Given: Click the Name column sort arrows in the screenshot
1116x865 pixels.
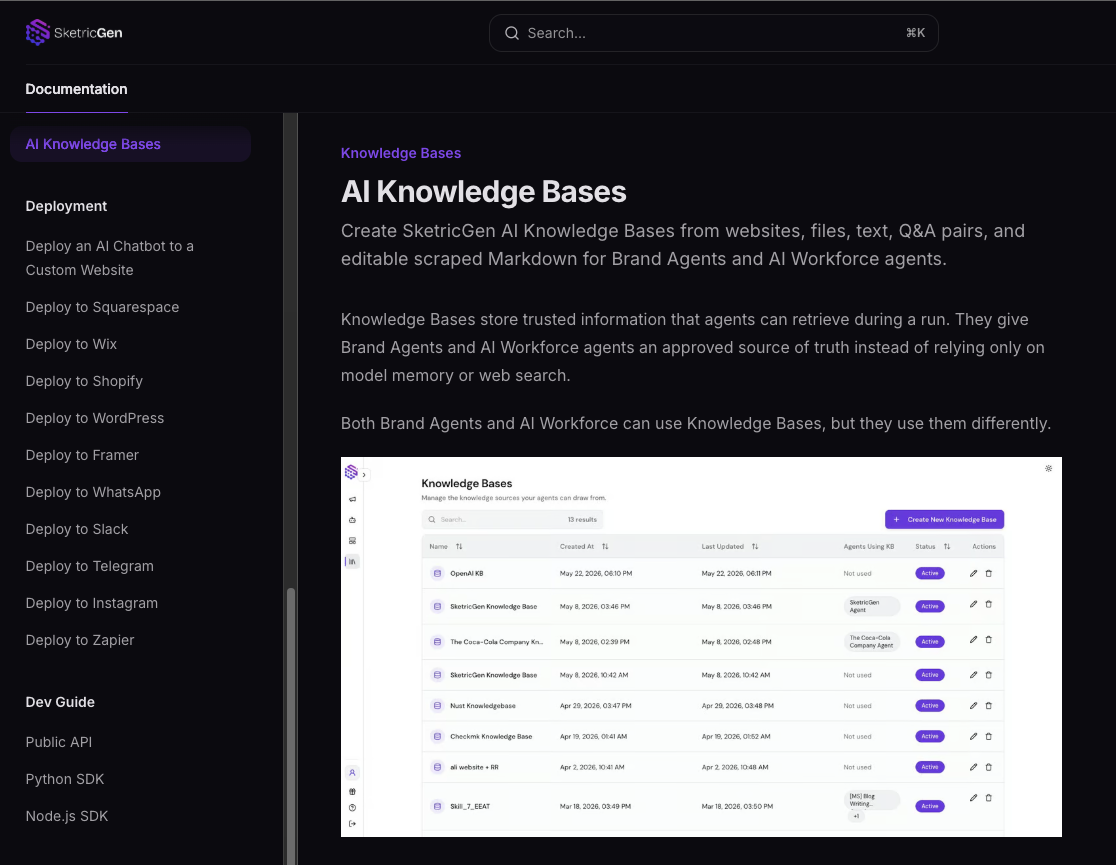Looking at the screenshot, I should (459, 547).
